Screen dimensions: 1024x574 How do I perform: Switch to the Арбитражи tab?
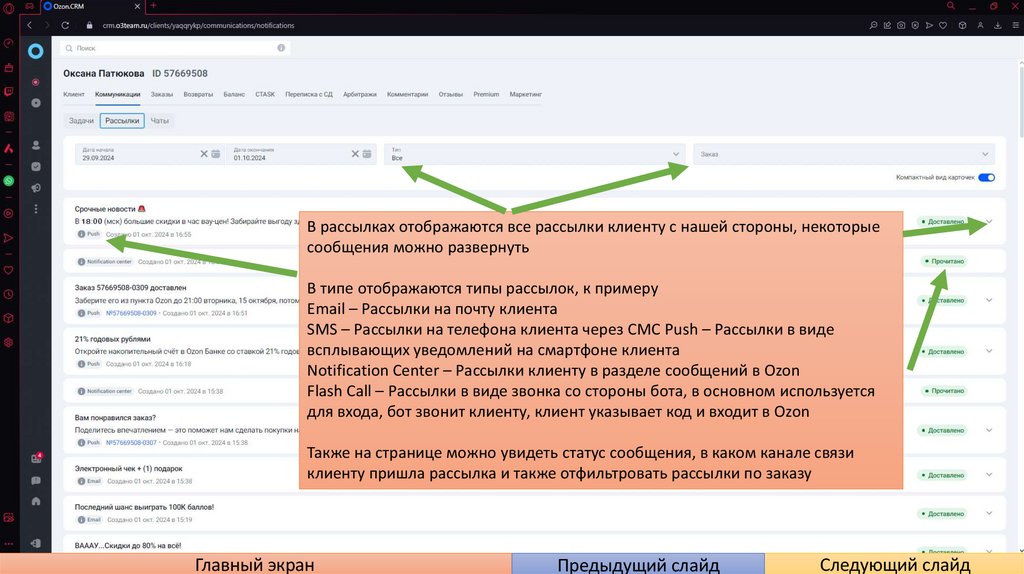pyautogui.click(x=360, y=94)
